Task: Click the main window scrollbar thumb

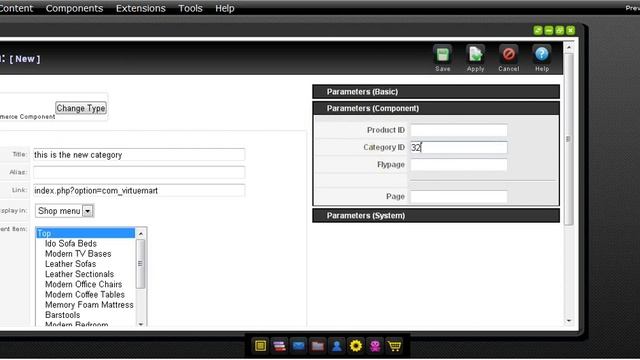Action: [x=569, y=139]
